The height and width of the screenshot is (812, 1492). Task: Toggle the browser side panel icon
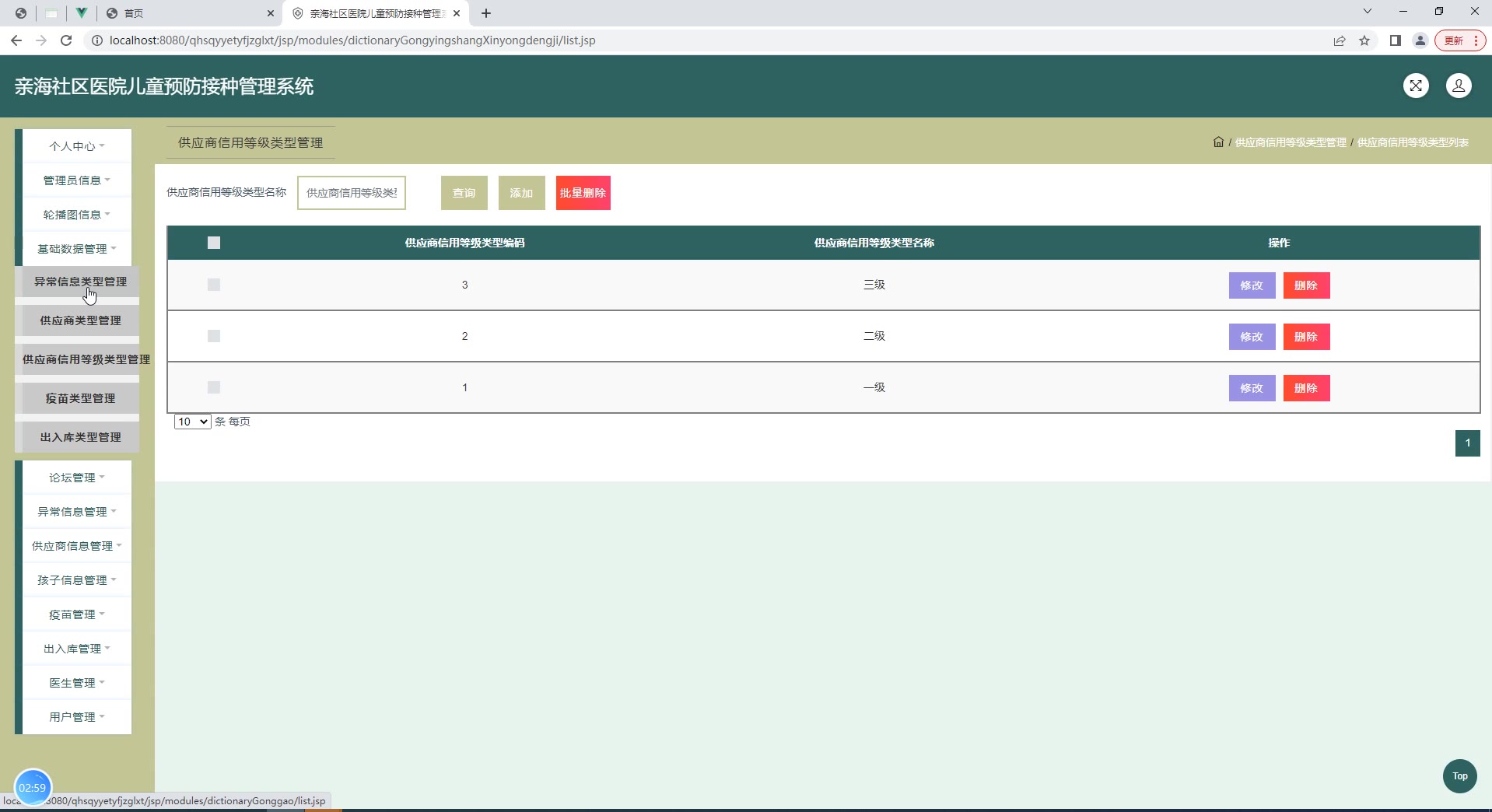pos(1396,40)
